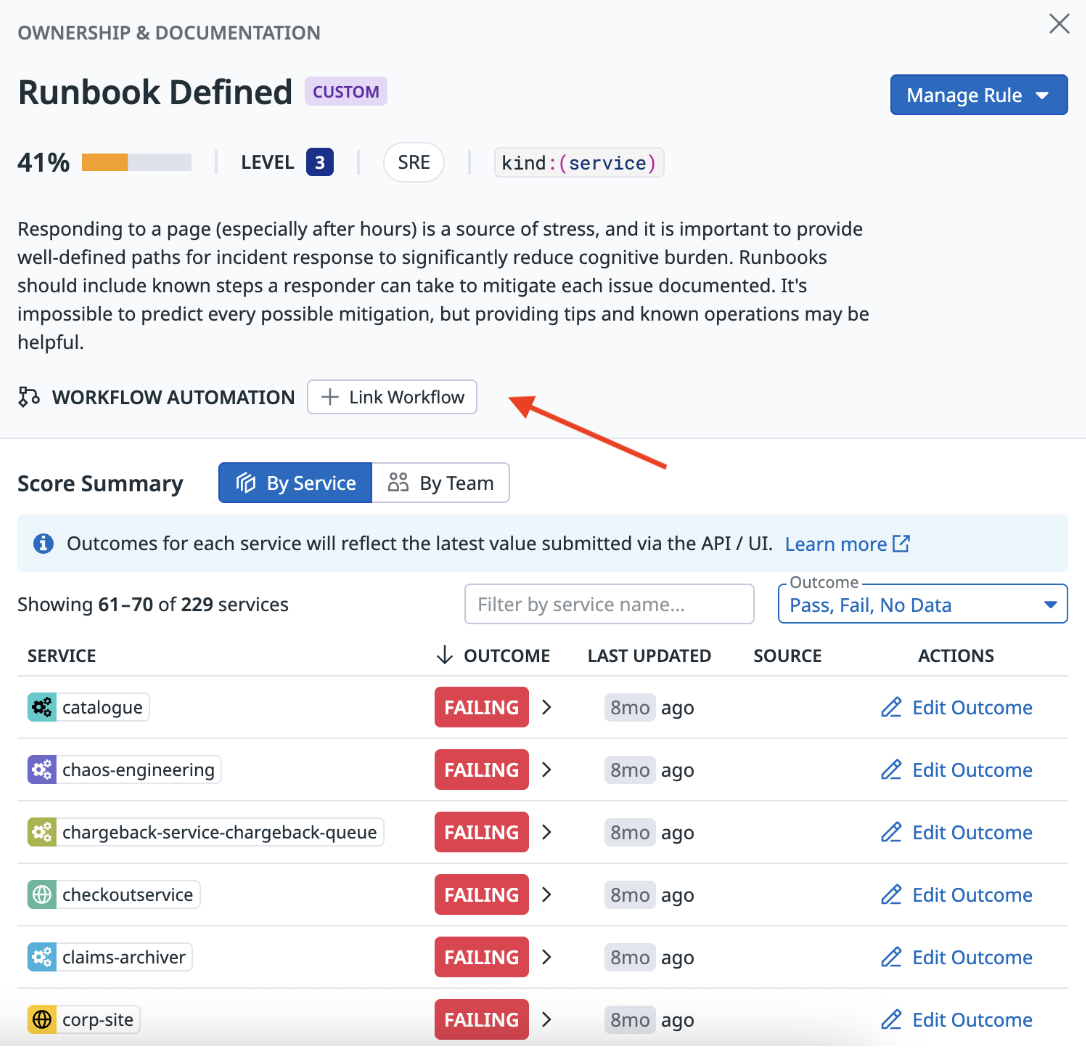Click the claims-archiver service icon
The width and height of the screenshot is (1086, 1050).
[41, 957]
